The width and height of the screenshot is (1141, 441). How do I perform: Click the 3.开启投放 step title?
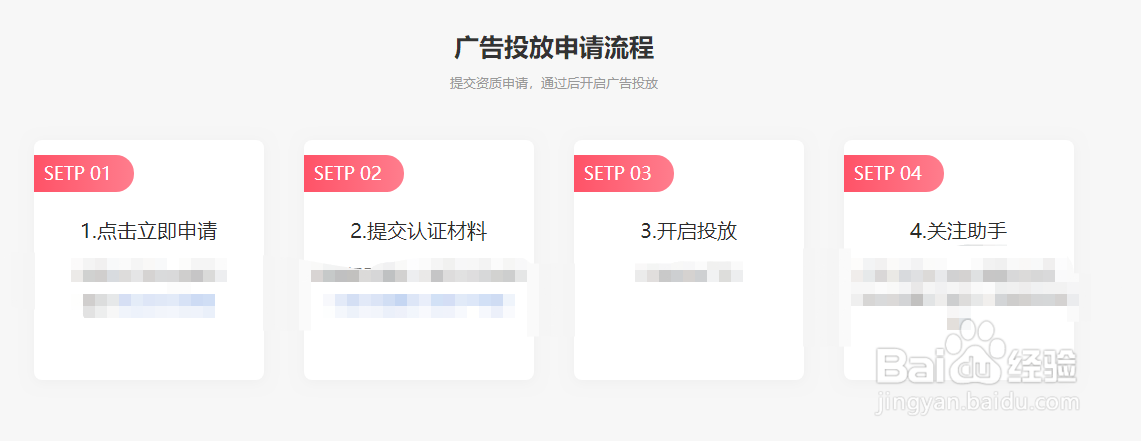[x=689, y=231]
